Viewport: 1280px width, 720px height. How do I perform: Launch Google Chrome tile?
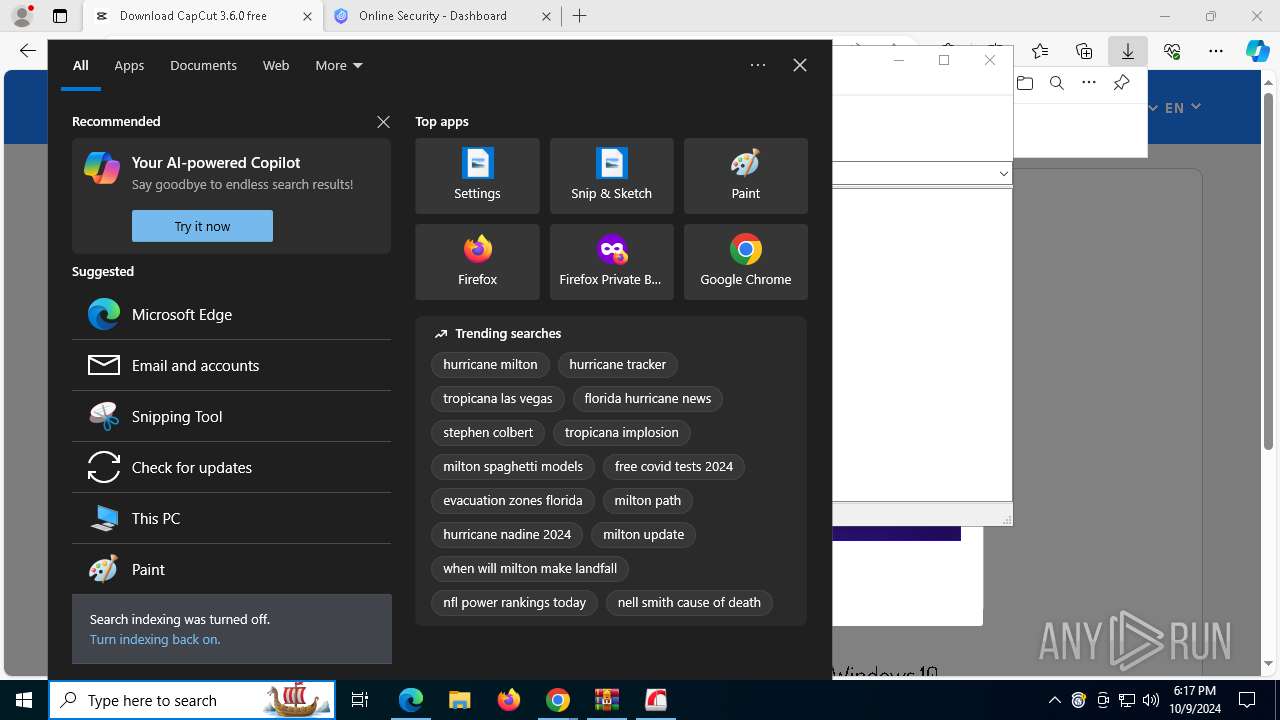tap(745, 262)
